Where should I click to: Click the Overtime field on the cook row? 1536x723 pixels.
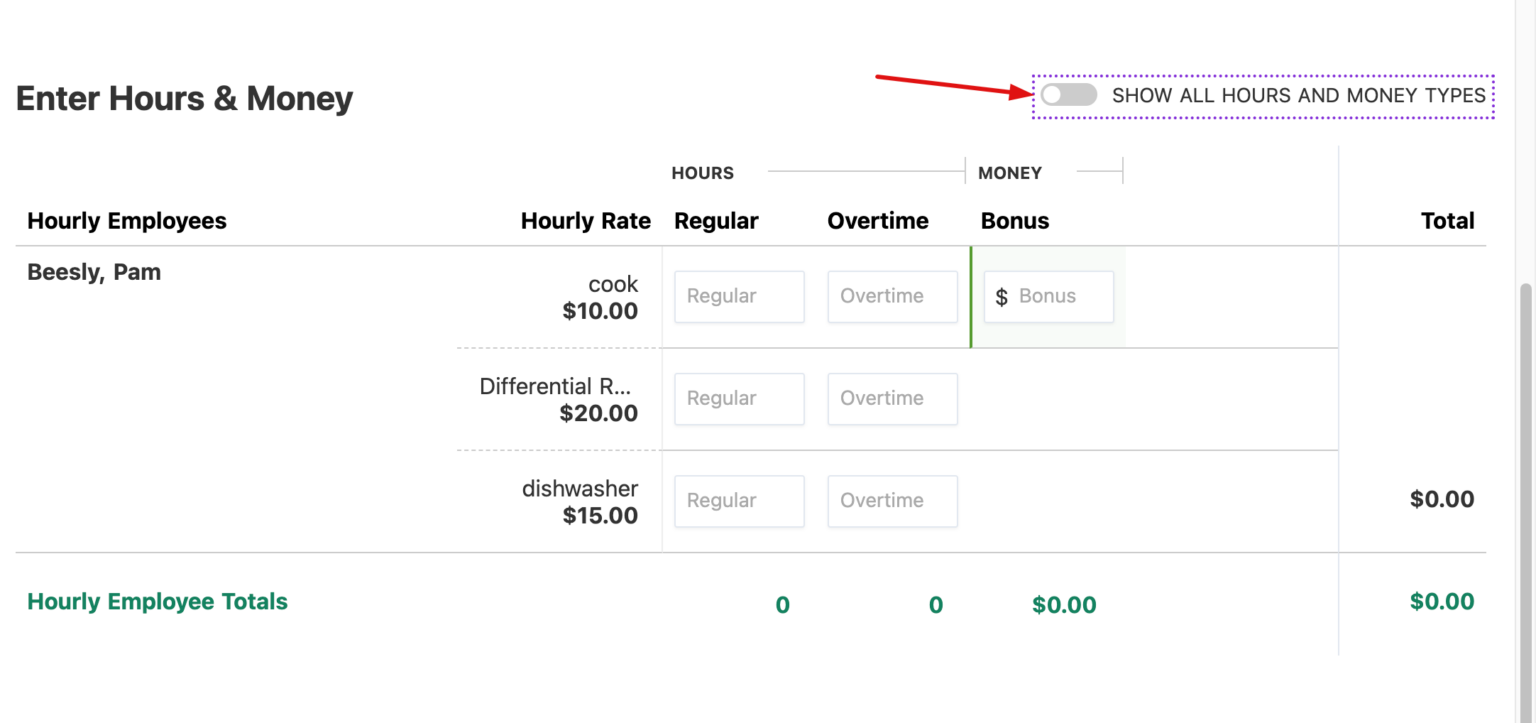coord(892,296)
